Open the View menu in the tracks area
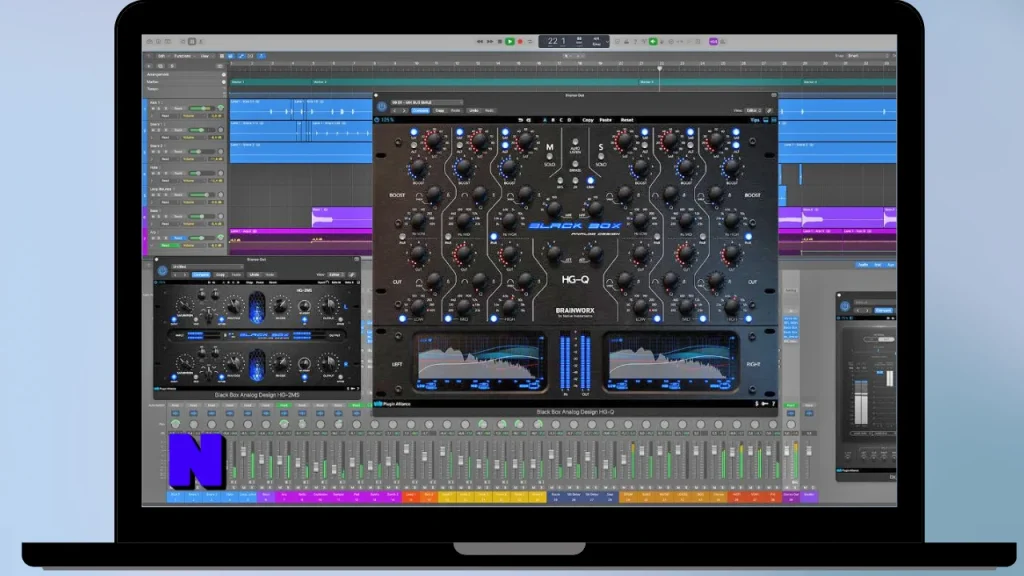1024x576 pixels. pyautogui.click(x=205, y=56)
